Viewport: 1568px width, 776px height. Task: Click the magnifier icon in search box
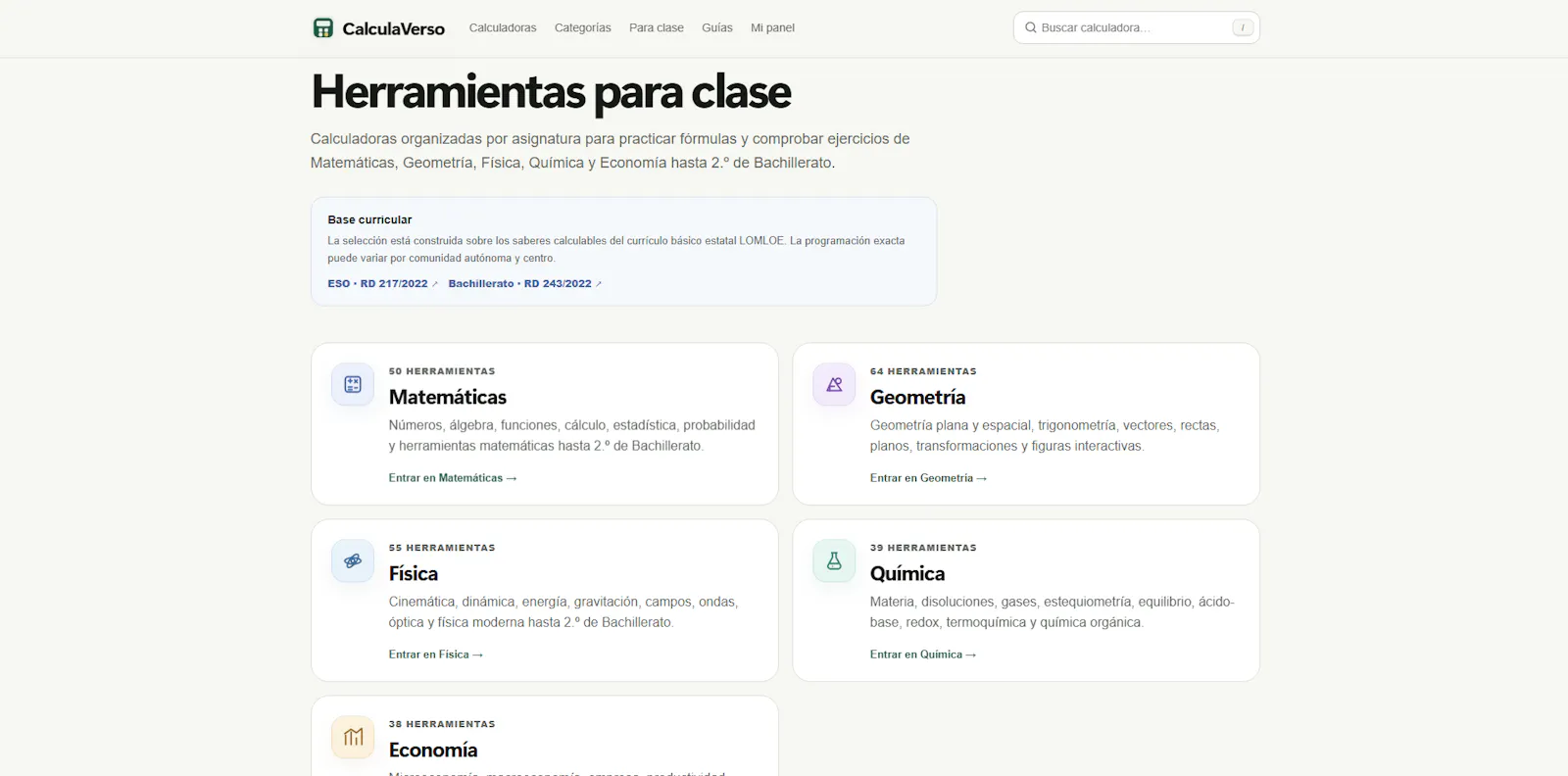click(x=1030, y=27)
